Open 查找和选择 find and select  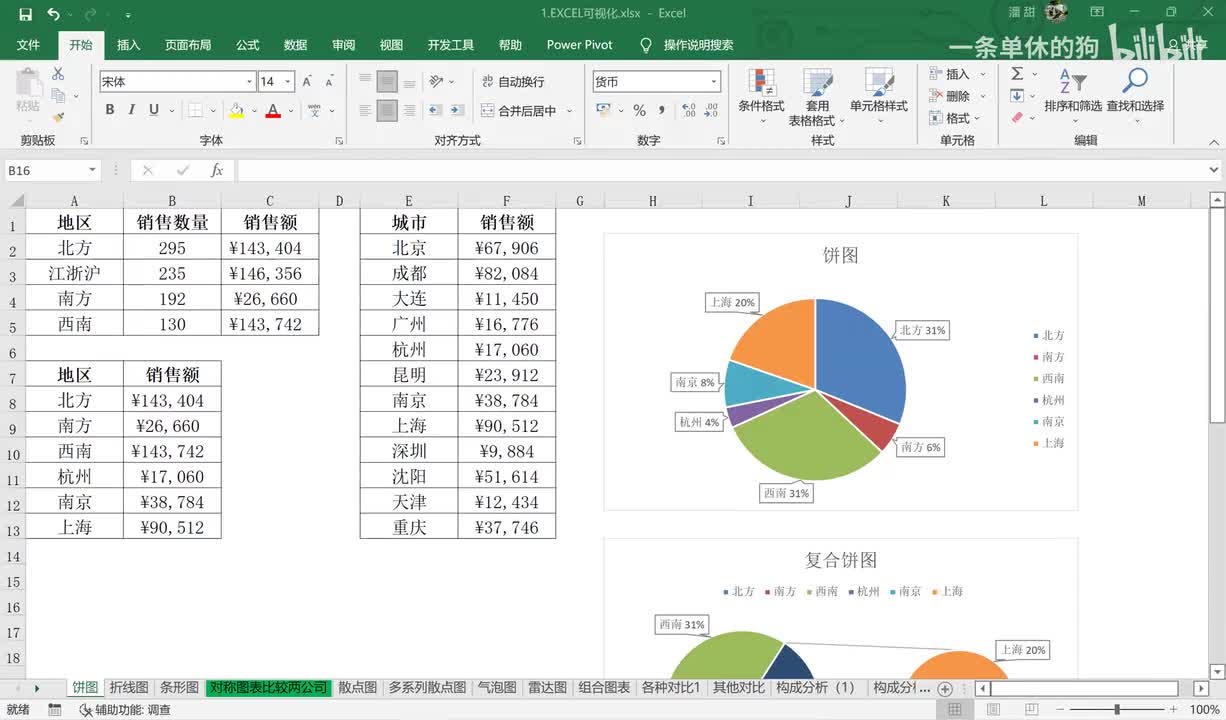[1135, 96]
